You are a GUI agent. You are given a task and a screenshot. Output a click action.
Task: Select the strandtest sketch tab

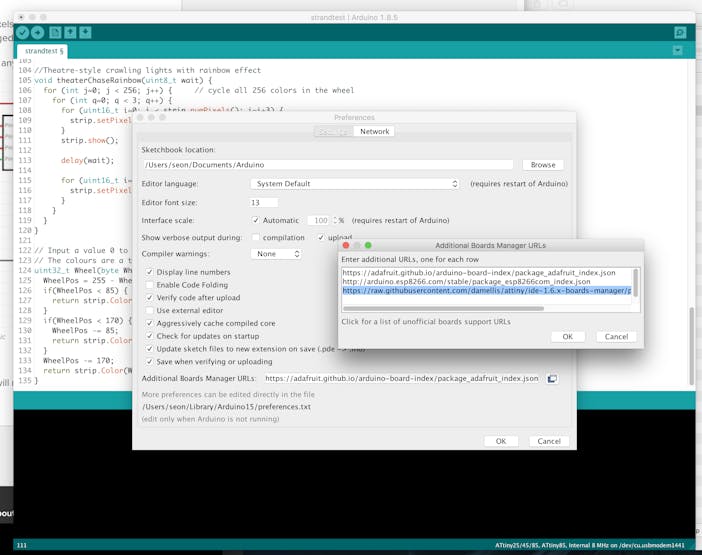coord(43,51)
